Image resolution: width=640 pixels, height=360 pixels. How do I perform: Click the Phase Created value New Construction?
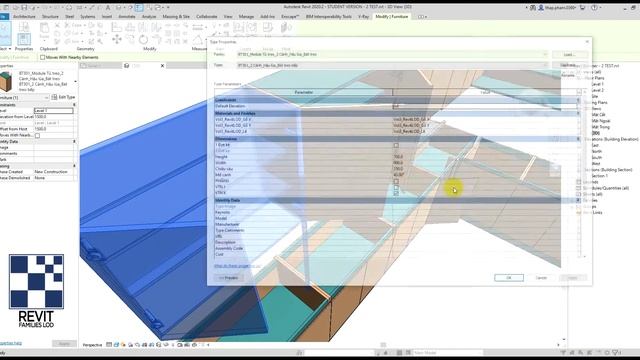[53, 172]
